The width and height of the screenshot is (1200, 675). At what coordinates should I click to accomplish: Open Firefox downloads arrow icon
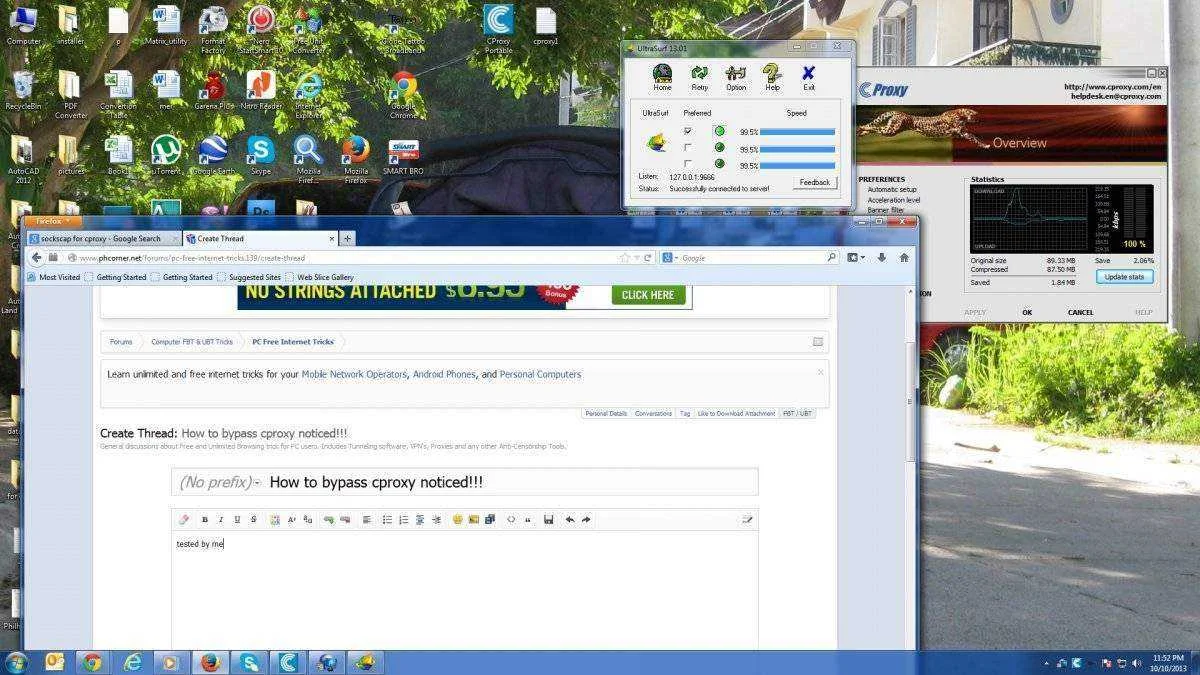[881, 258]
